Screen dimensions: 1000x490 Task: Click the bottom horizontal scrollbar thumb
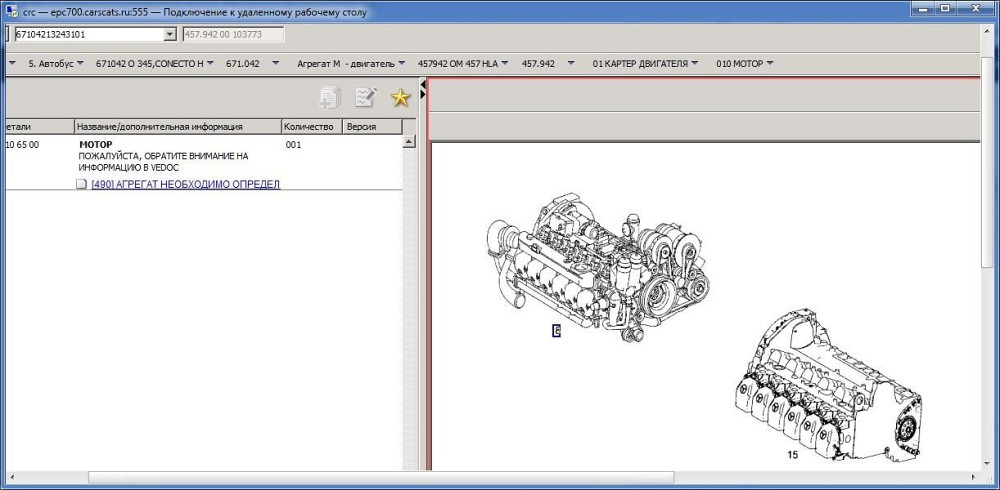tap(380, 477)
